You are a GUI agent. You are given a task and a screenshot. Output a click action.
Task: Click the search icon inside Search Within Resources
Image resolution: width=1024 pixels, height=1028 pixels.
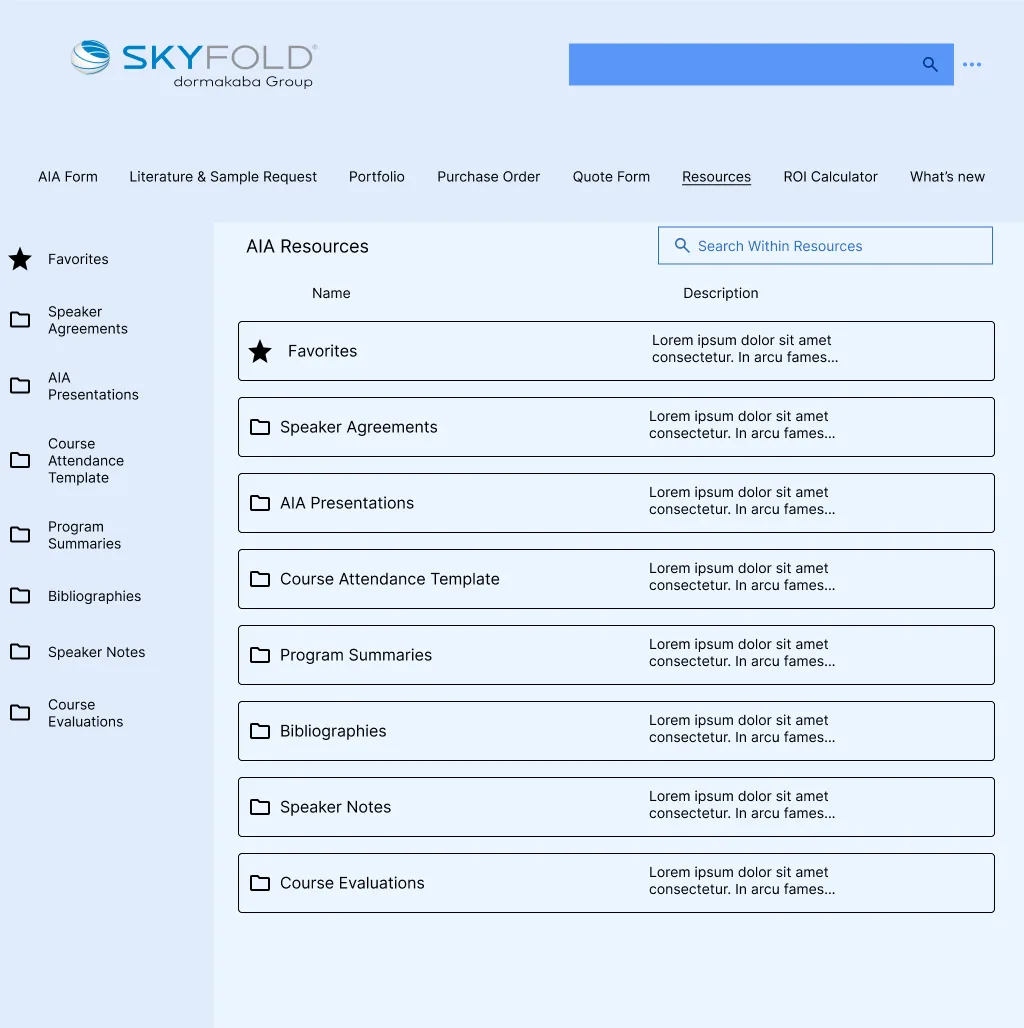click(x=681, y=245)
